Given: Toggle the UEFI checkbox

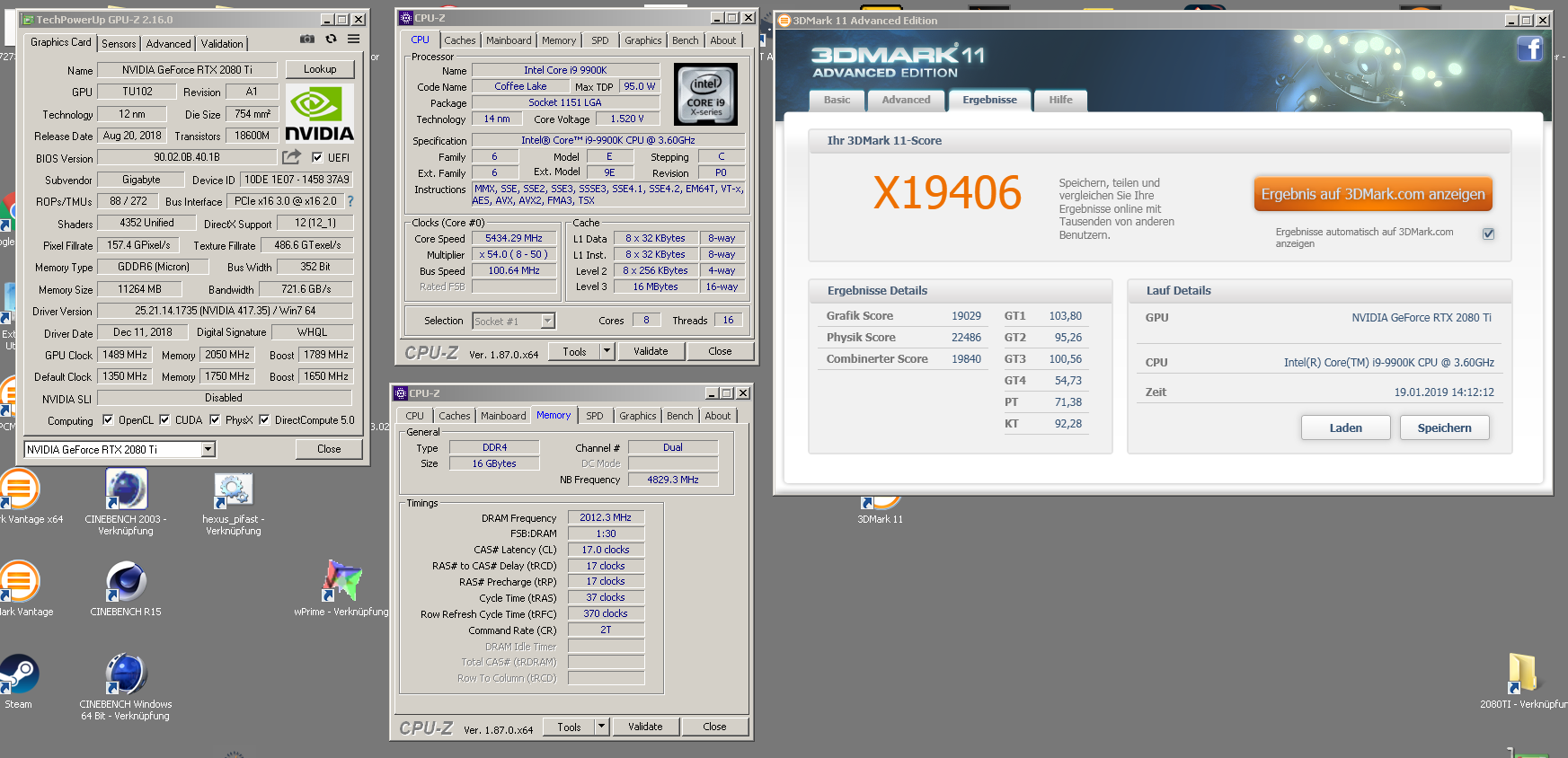Looking at the screenshot, I should tap(316, 157).
